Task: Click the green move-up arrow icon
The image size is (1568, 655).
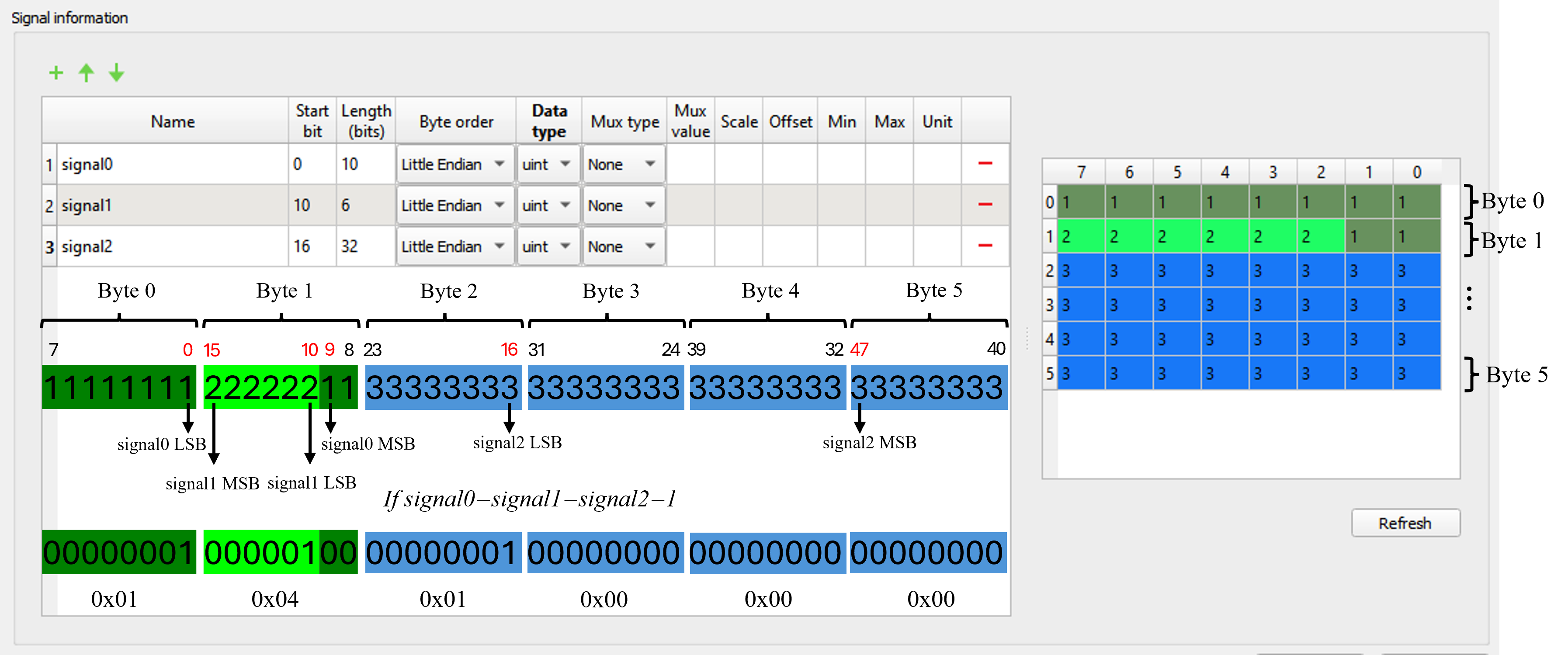Action: pyautogui.click(x=86, y=73)
